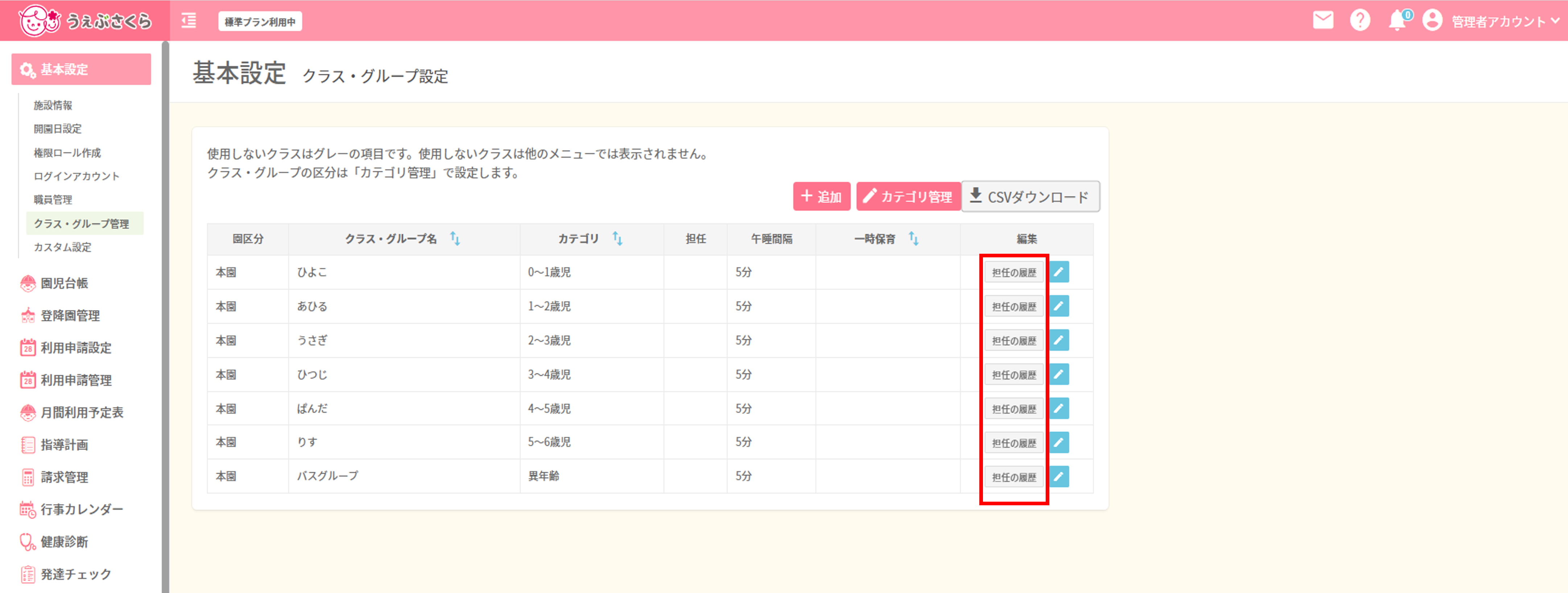Sort by カテゴリ column arrows

point(617,239)
